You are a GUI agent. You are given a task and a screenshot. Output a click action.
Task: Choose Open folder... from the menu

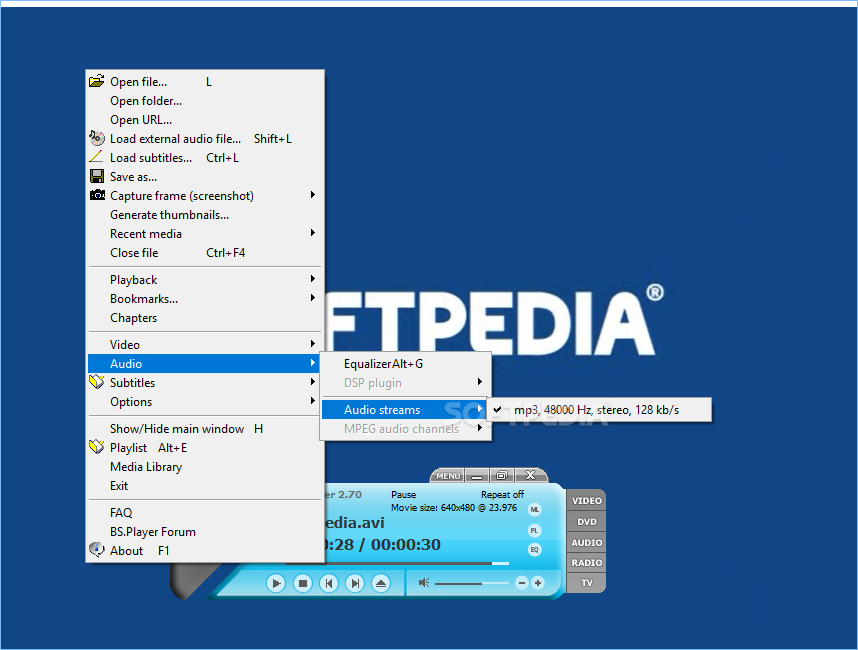coord(205,101)
